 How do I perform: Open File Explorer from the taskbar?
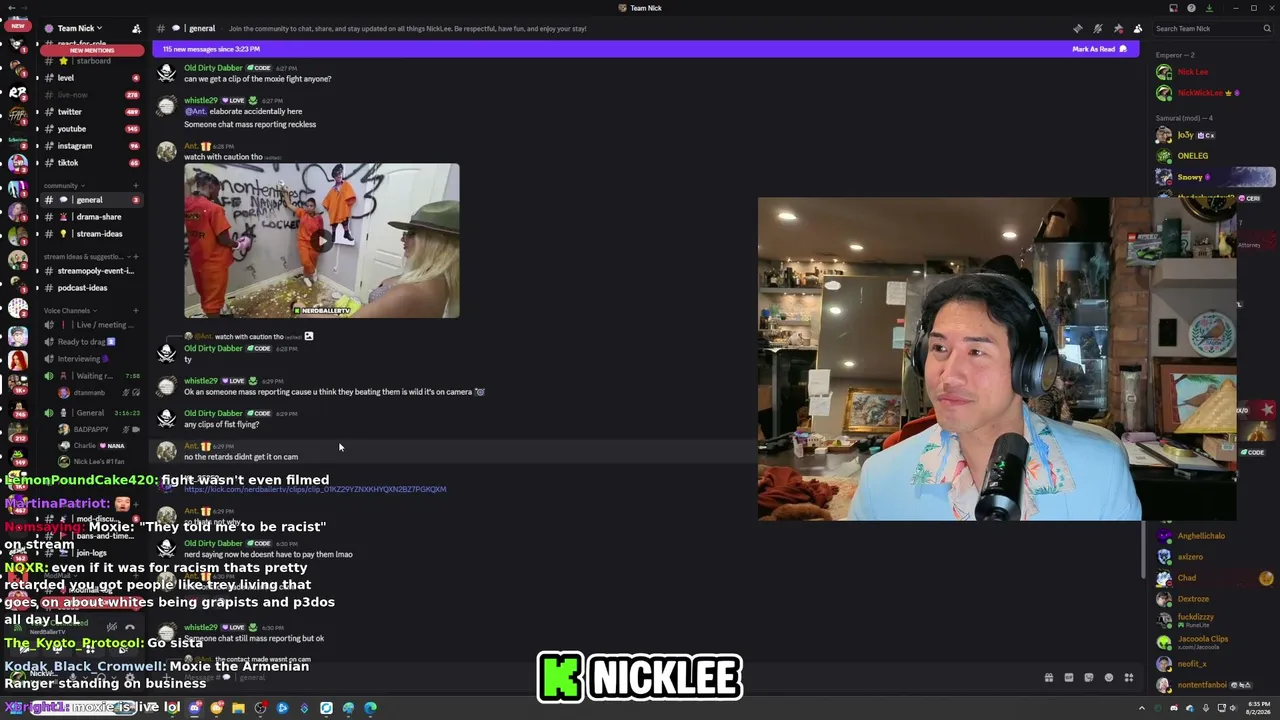point(238,708)
